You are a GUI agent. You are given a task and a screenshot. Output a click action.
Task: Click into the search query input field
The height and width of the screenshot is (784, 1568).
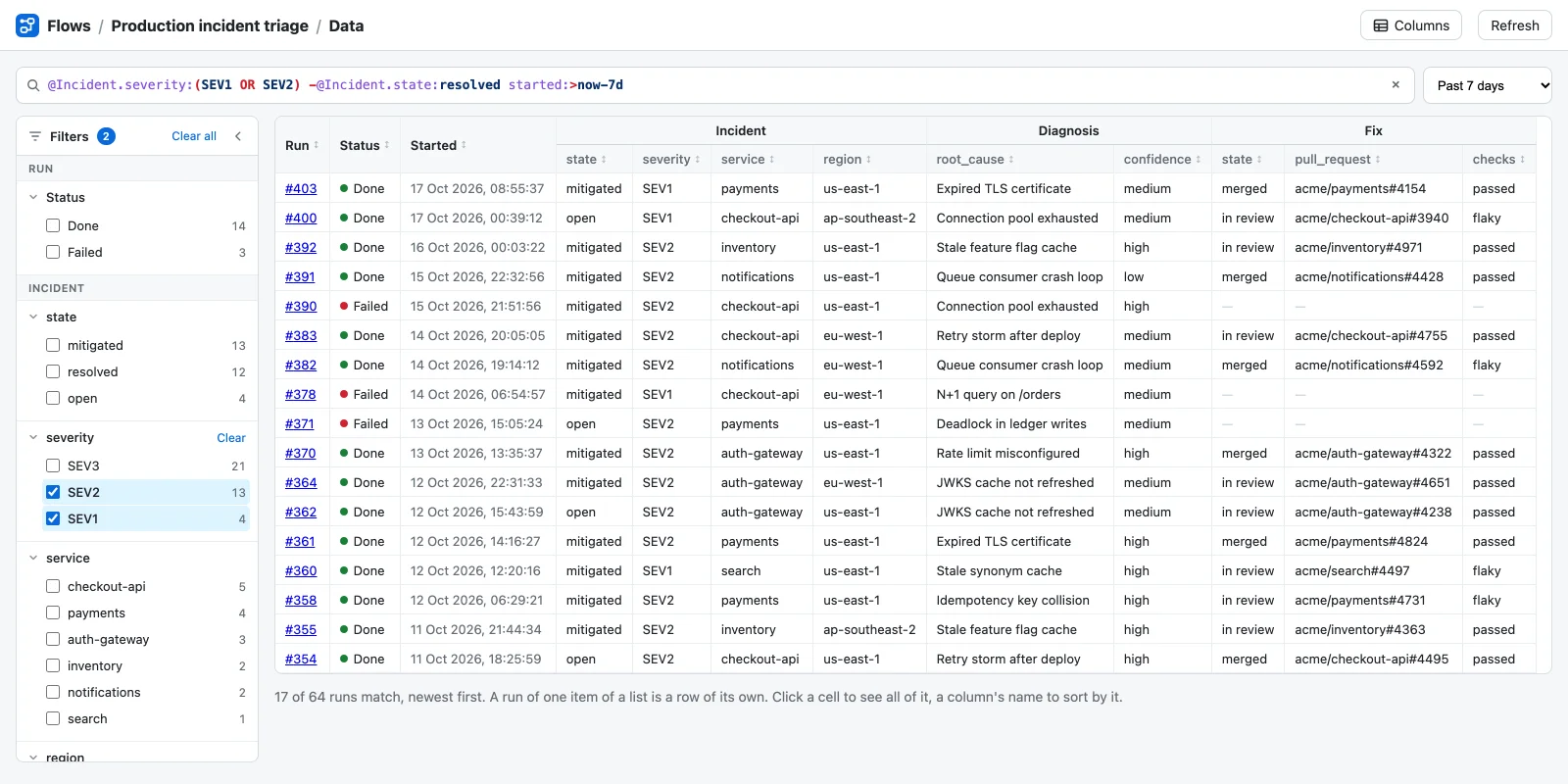click(715, 85)
